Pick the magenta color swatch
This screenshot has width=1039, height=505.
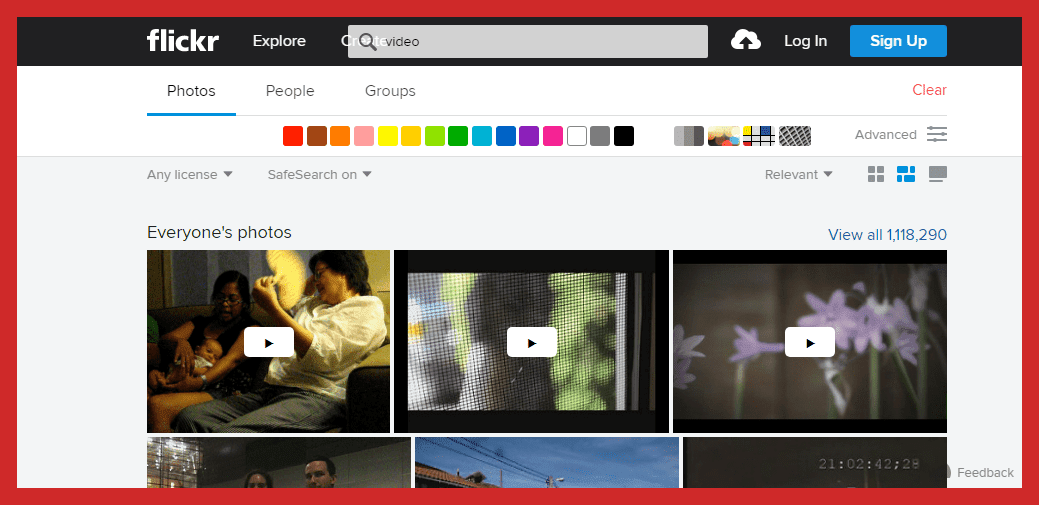pyautogui.click(x=553, y=136)
